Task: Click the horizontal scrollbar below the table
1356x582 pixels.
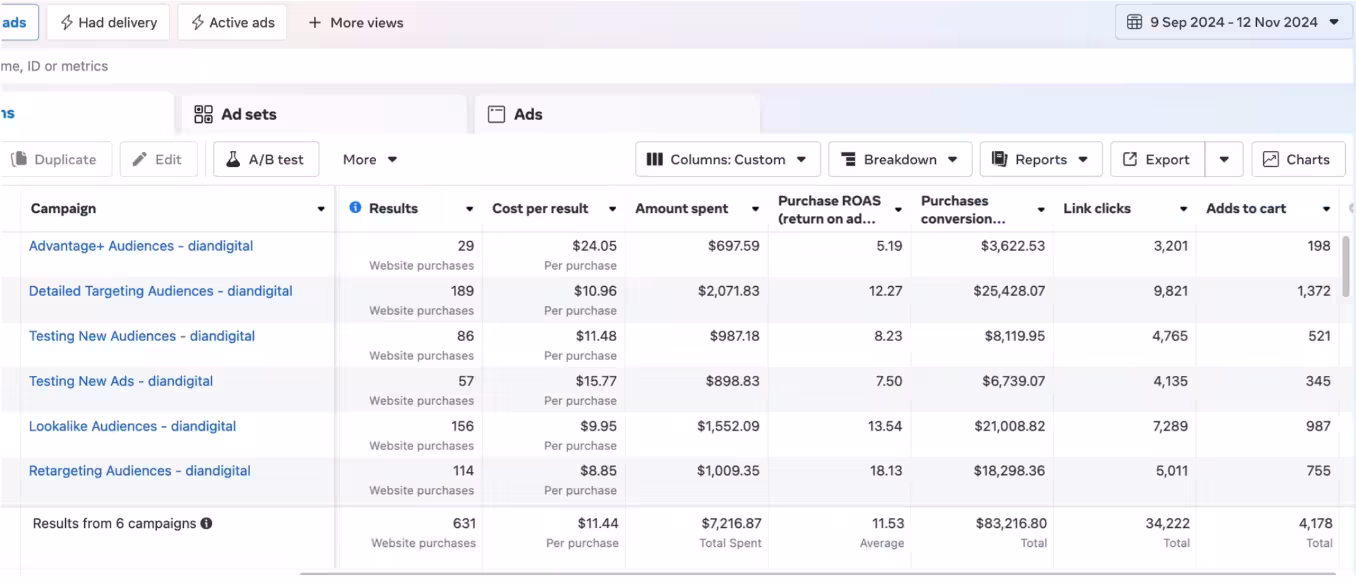Action: point(820,574)
